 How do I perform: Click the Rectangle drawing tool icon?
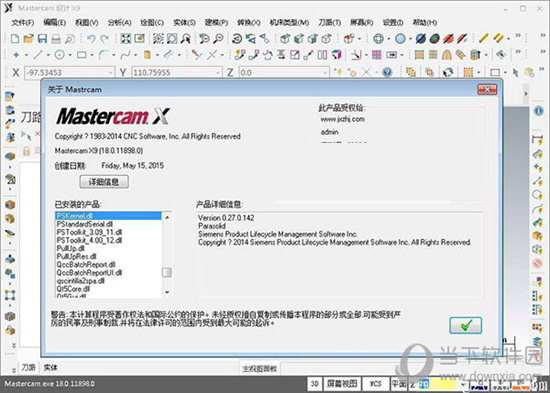click(x=82, y=55)
